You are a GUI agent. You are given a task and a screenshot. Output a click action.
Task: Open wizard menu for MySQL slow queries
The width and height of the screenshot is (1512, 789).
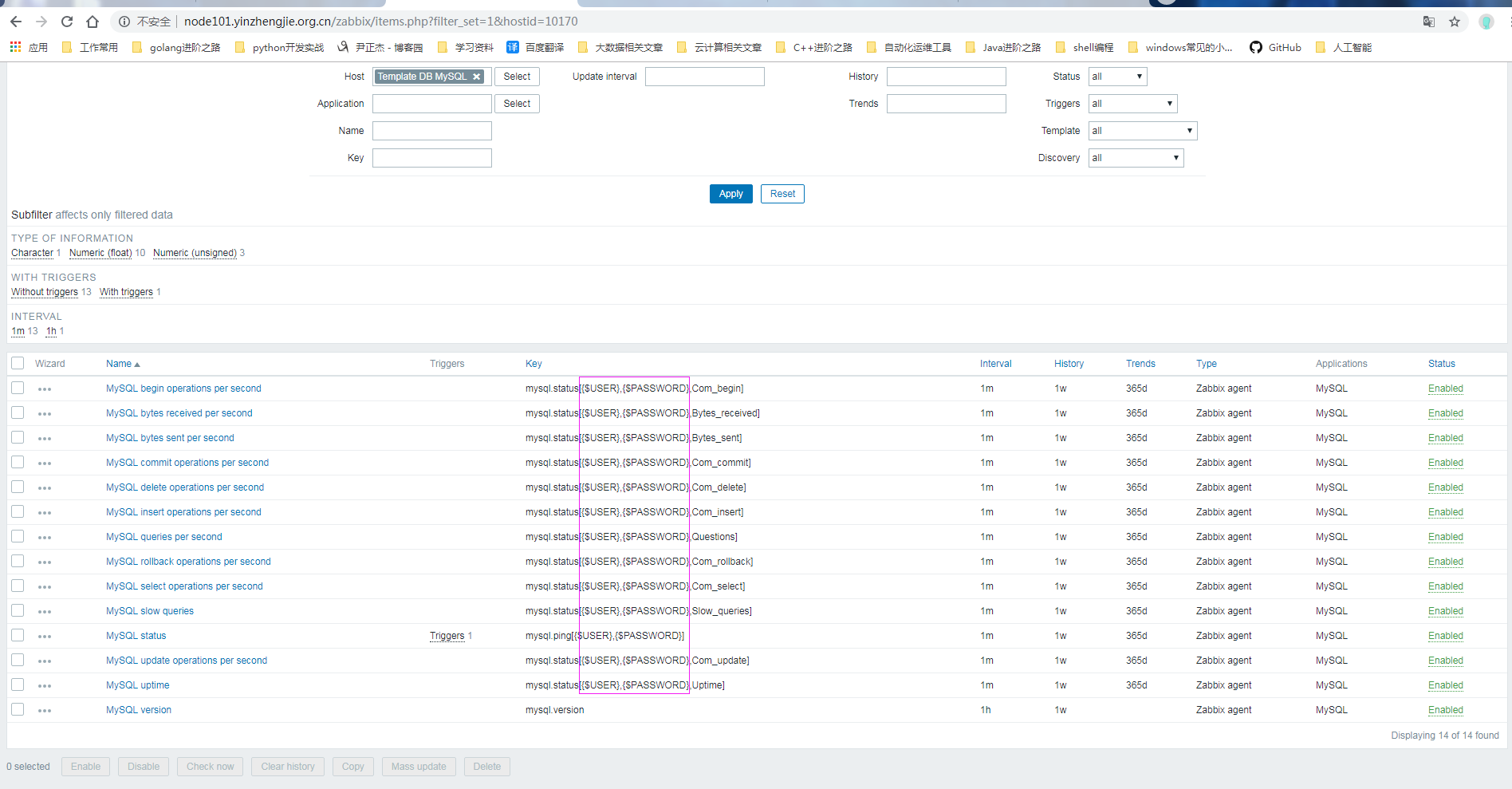coord(45,612)
